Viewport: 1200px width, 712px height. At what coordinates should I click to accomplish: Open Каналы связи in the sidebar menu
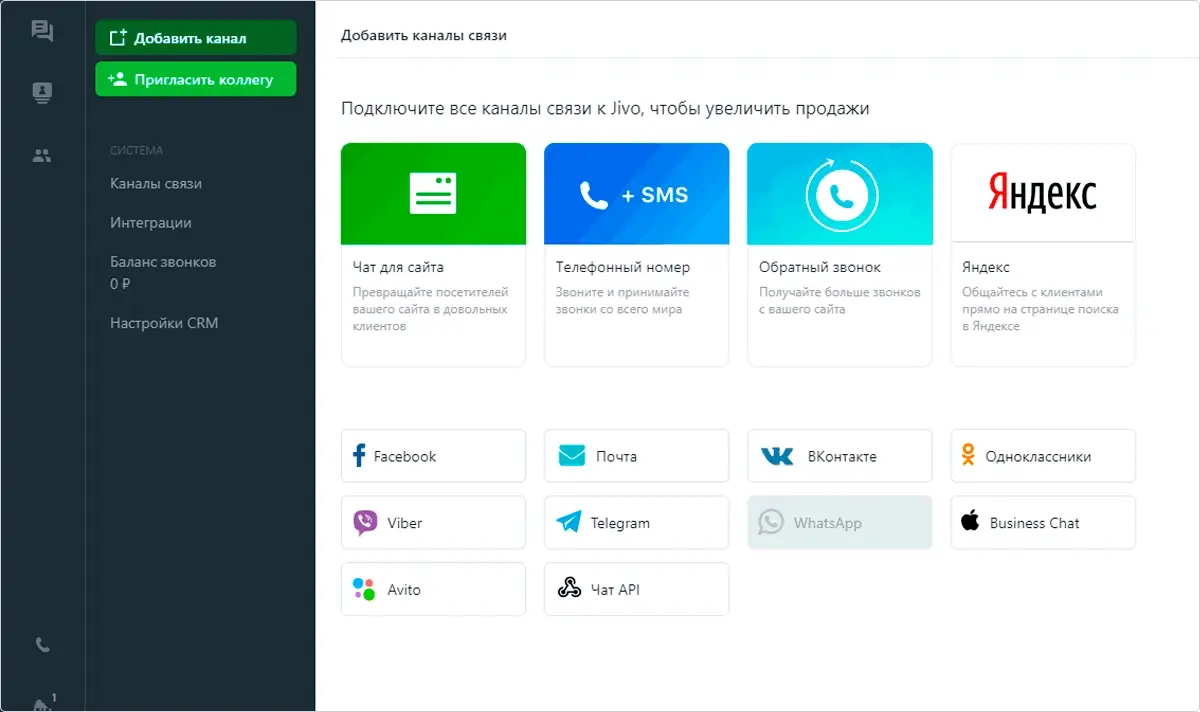[x=156, y=184]
